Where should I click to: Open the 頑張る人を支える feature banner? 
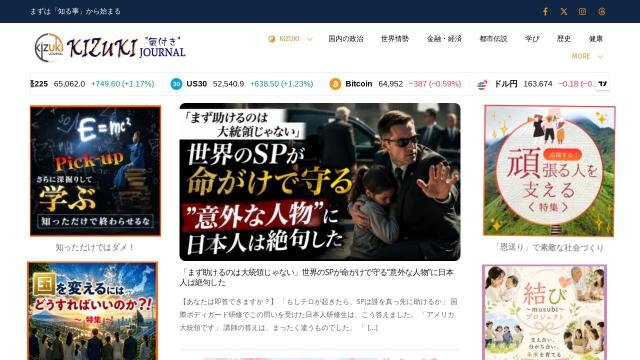click(x=549, y=171)
